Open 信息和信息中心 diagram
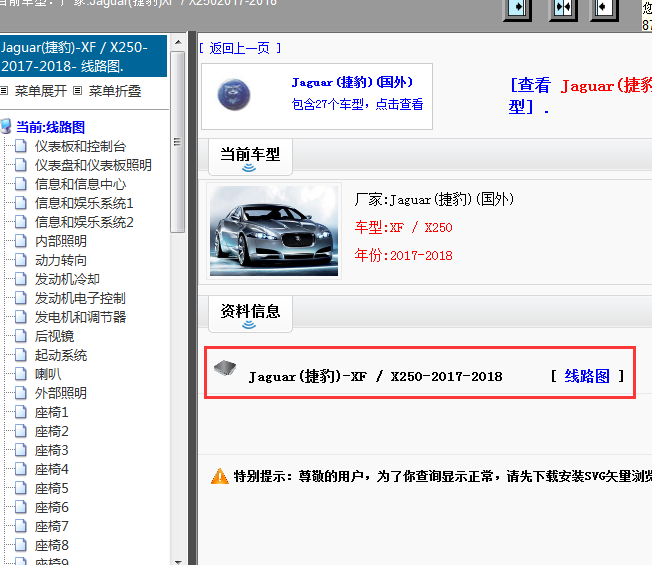The width and height of the screenshot is (652, 565). point(80,184)
